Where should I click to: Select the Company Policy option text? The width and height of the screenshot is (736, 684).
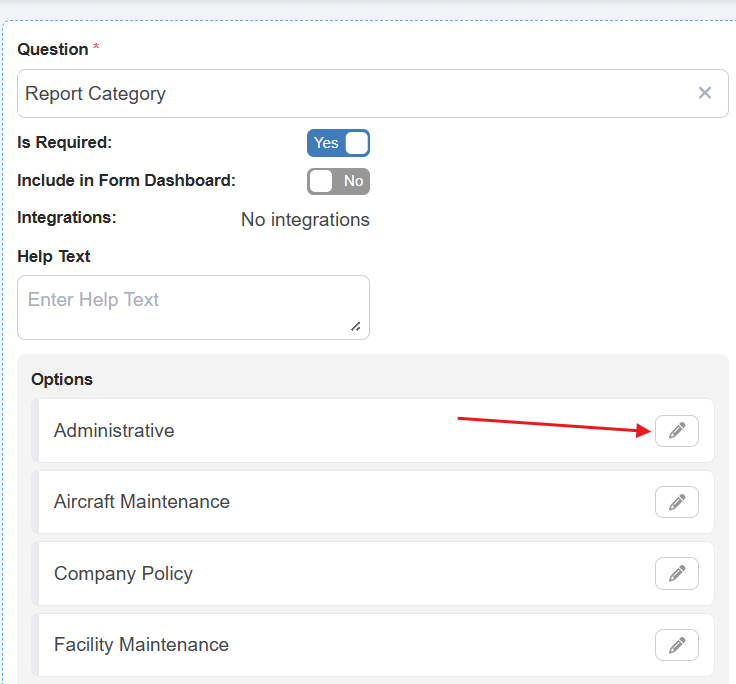[x=123, y=574]
